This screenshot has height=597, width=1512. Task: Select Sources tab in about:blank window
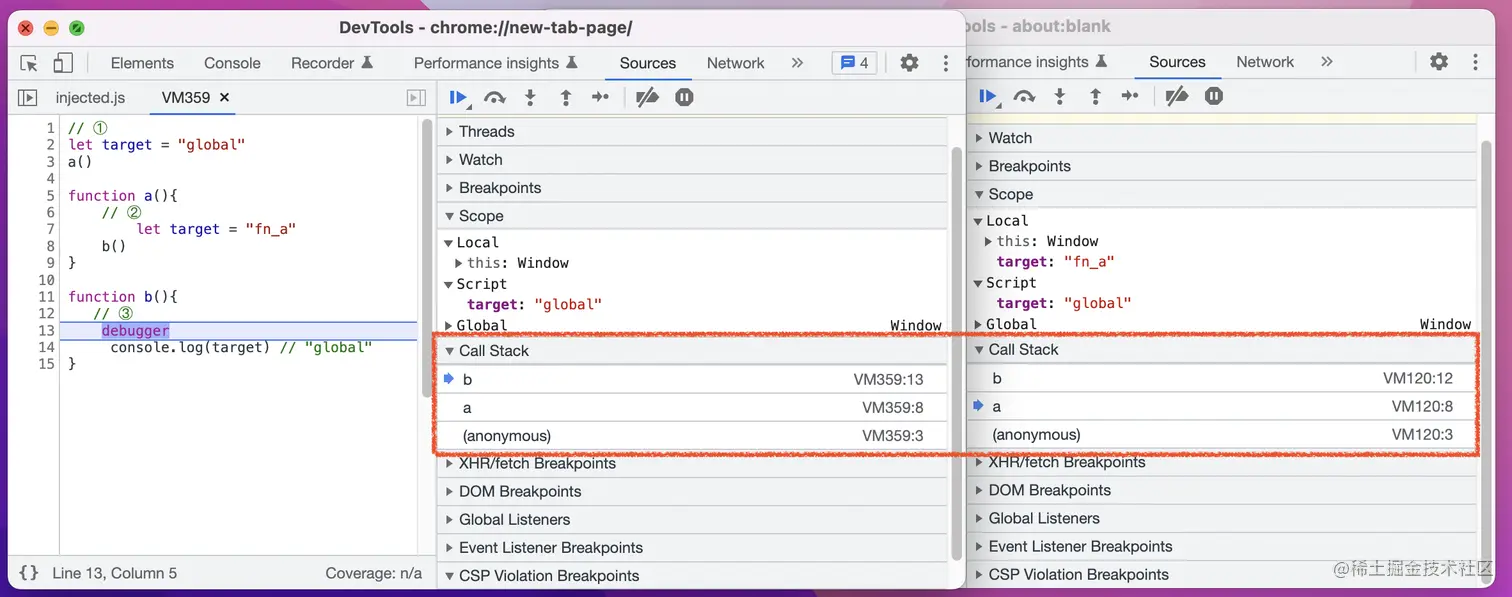click(x=1177, y=62)
